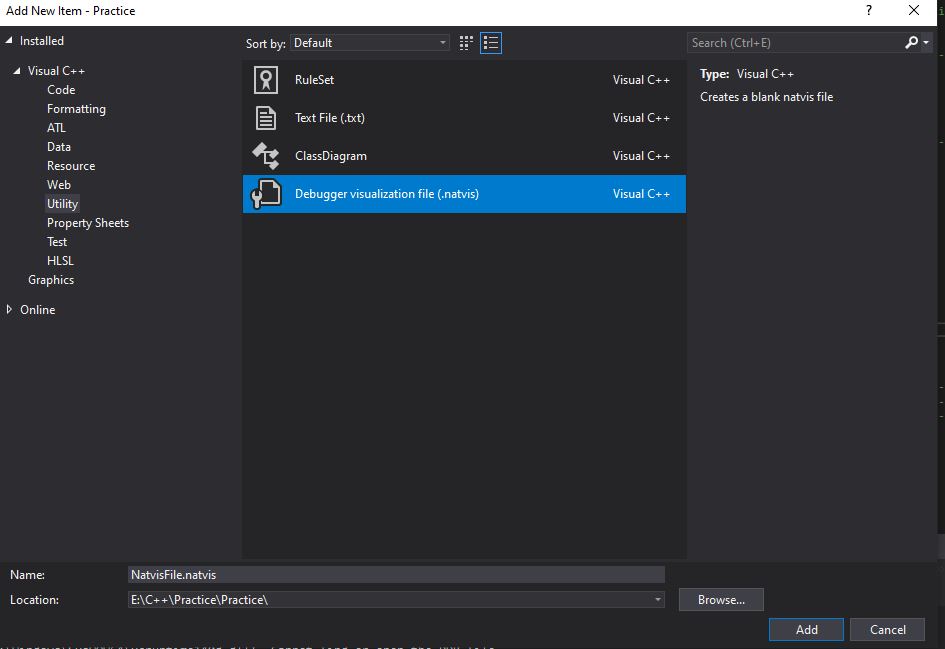Image resolution: width=945 pixels, height=649 pixels.
Task: Select the HLSL category
Action: 60,260
